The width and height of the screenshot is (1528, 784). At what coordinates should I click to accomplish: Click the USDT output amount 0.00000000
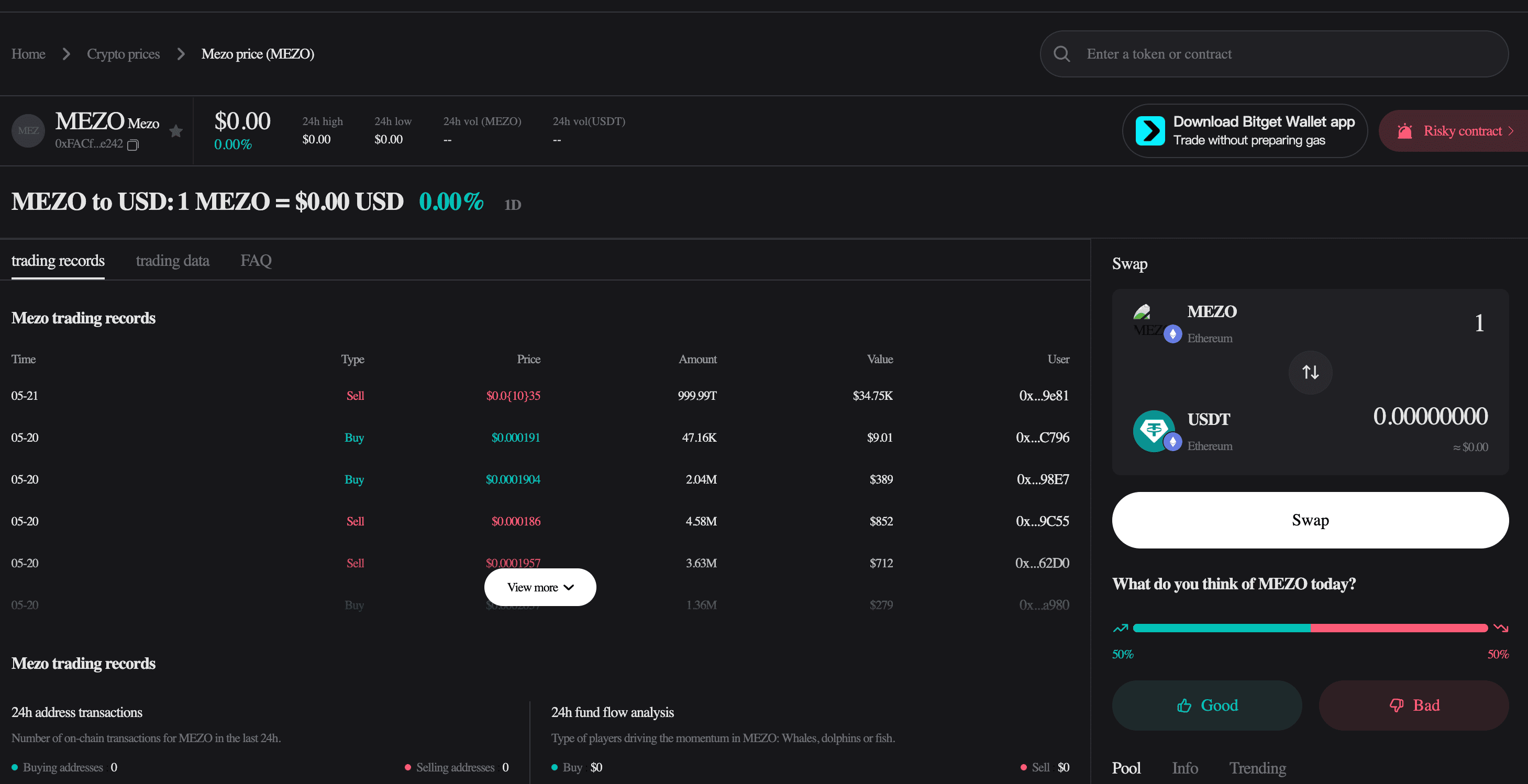(x=1430, y=416)
